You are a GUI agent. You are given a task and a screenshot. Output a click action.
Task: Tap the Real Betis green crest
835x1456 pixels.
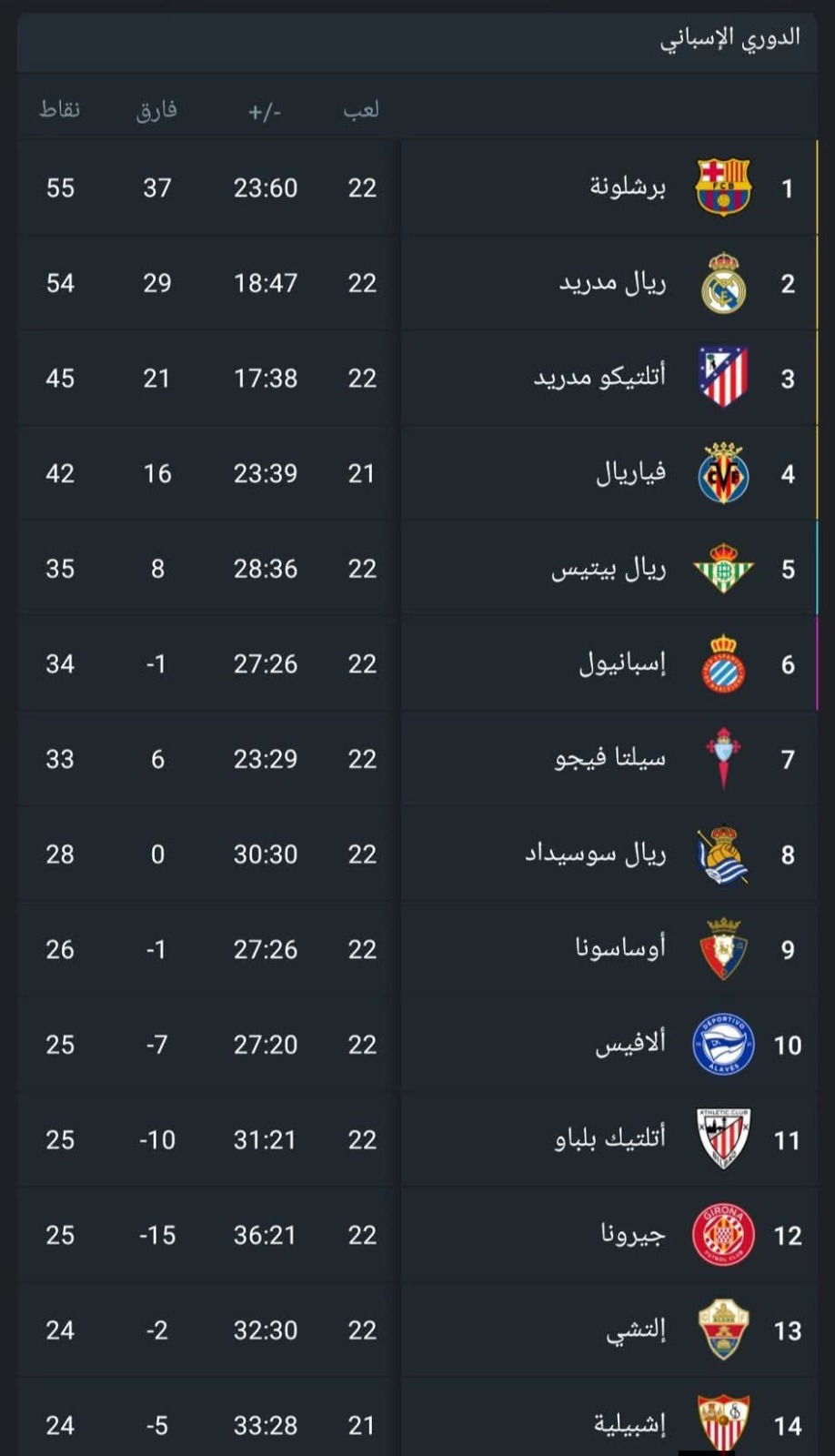723,569
